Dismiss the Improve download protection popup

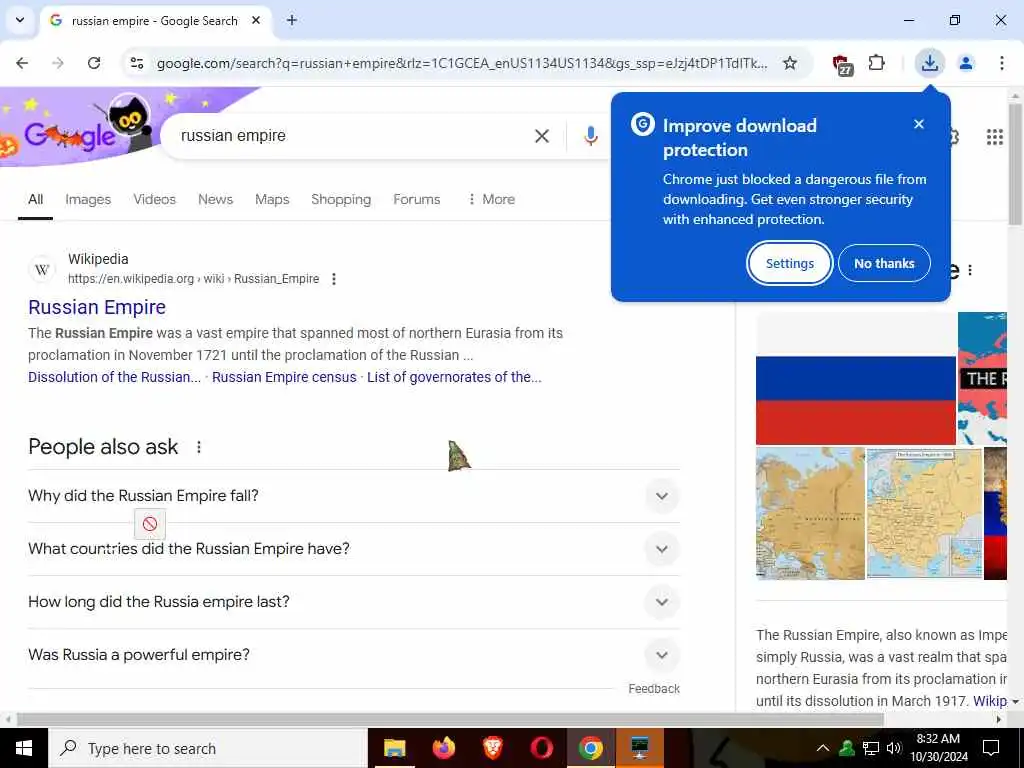(918, 124)
